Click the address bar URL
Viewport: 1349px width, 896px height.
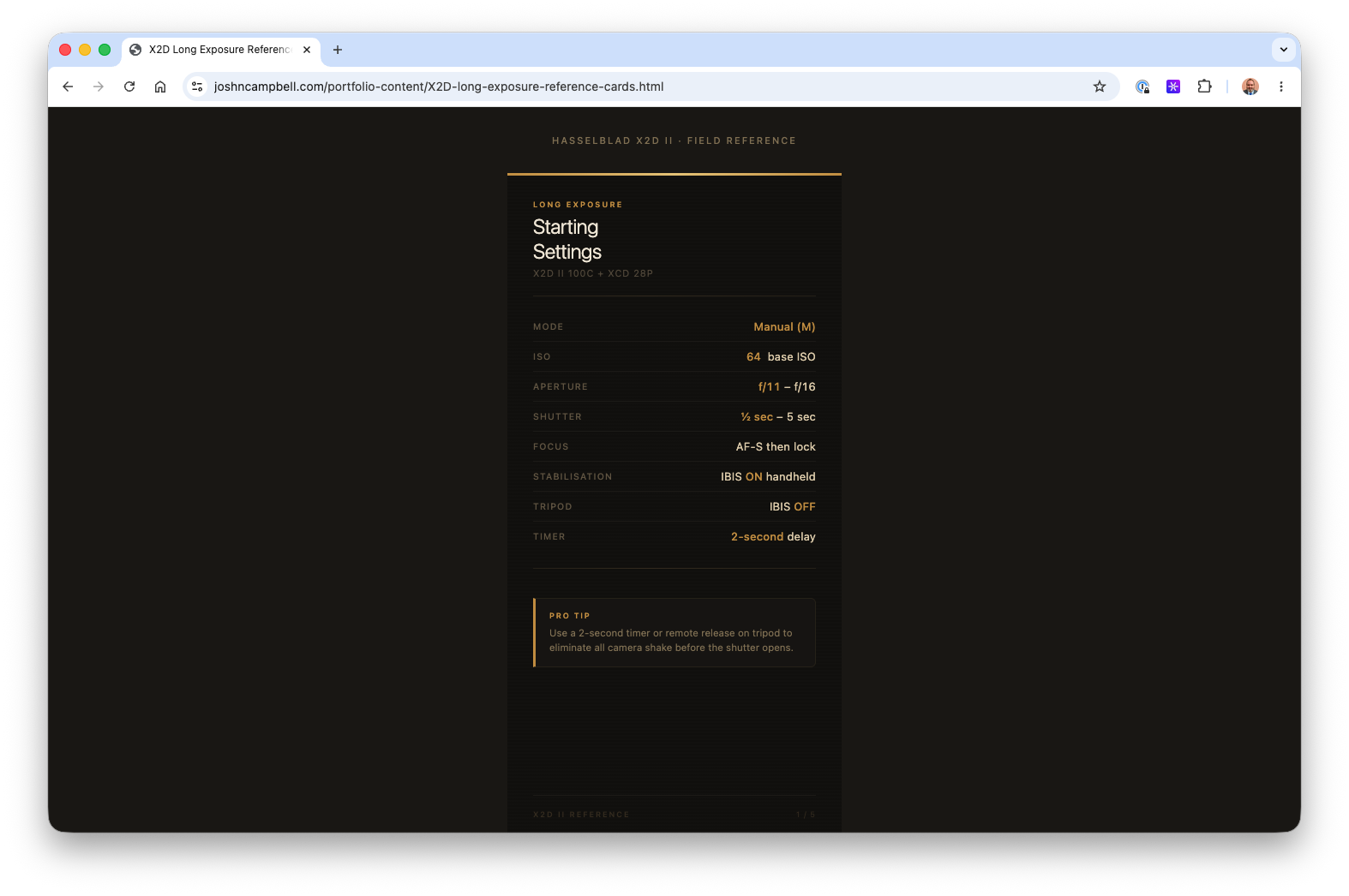(x=439, y=87)
